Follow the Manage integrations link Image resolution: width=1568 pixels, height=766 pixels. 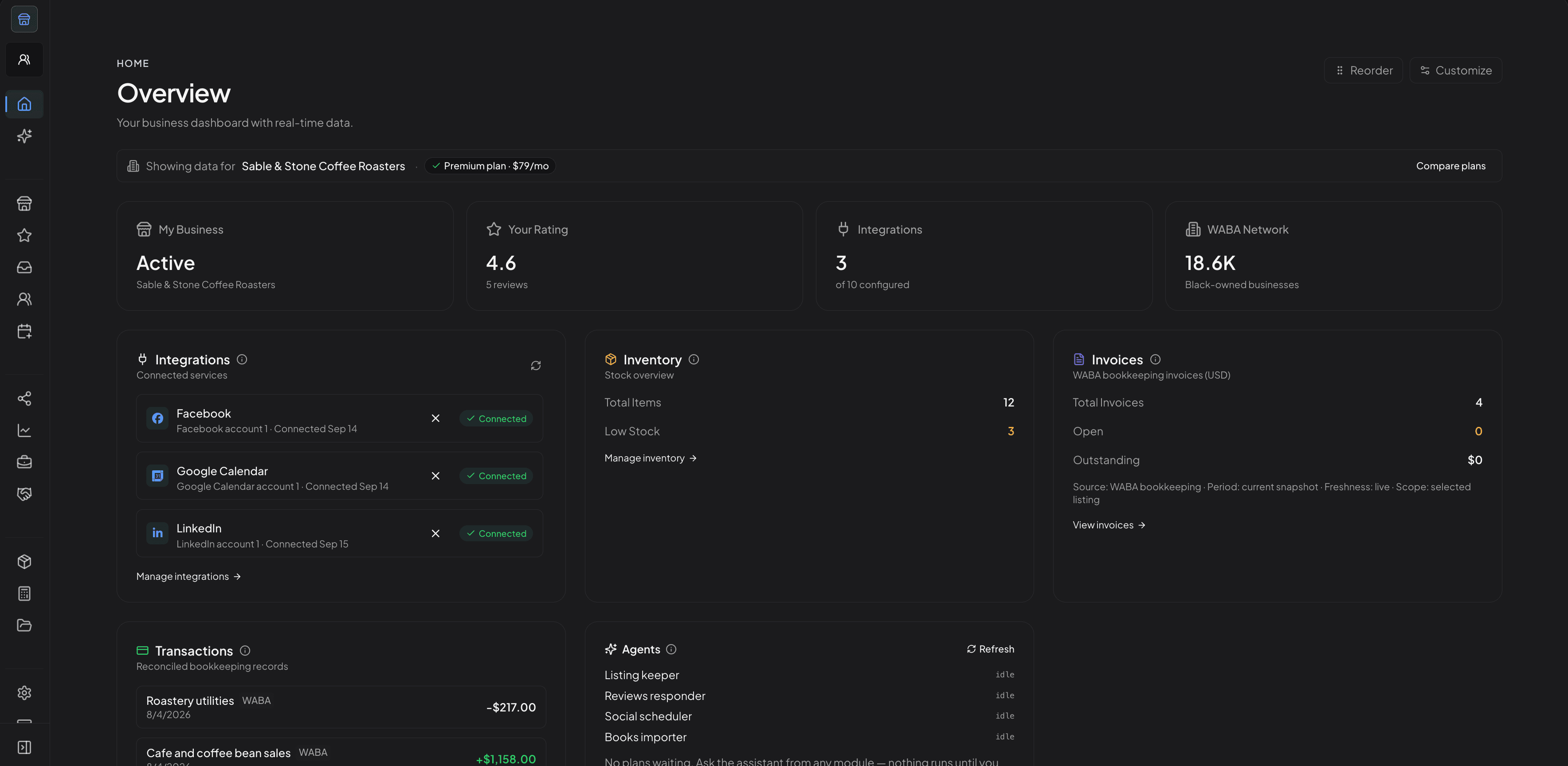tap(189, 576)
